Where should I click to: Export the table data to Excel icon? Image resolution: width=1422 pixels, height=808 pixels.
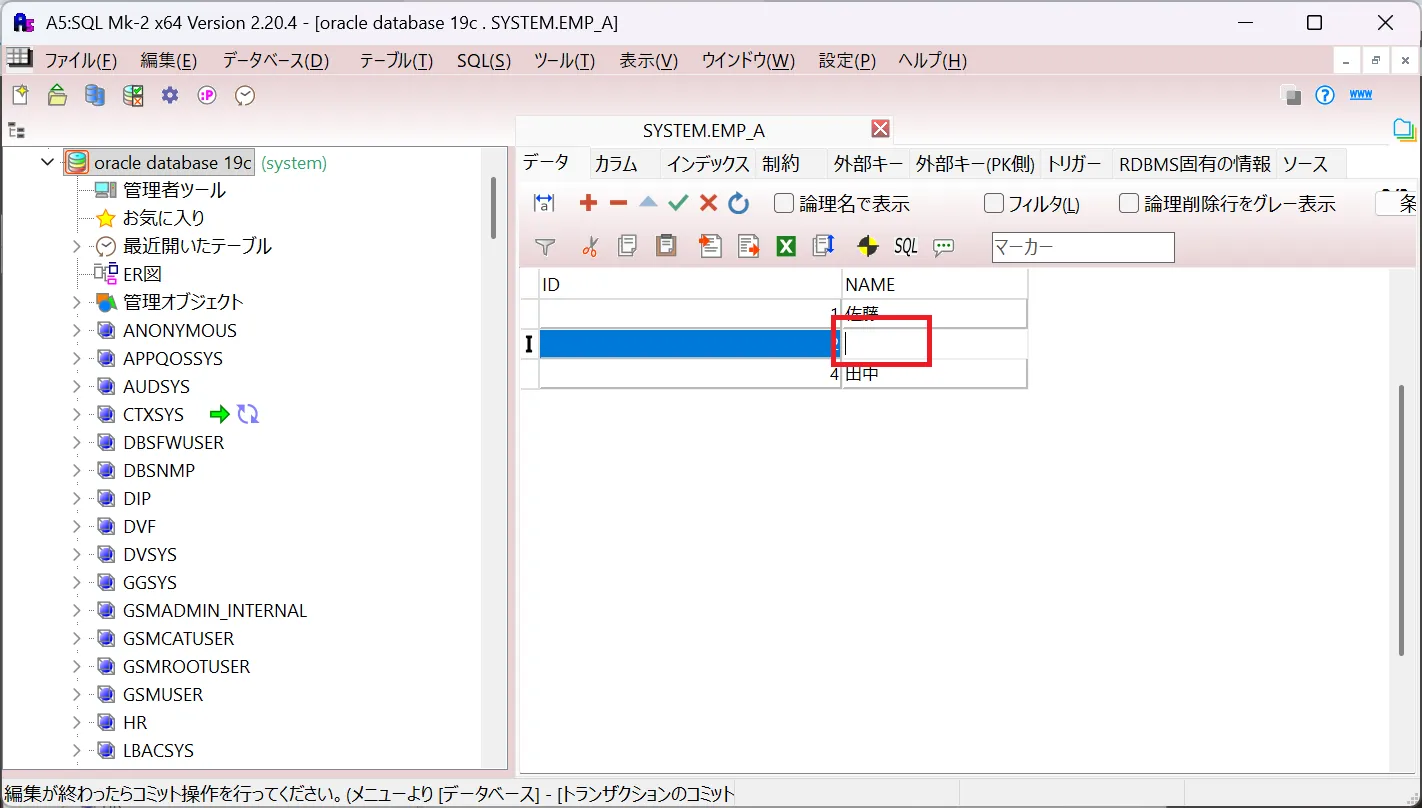pyautogui.click(x=786, y=246)
